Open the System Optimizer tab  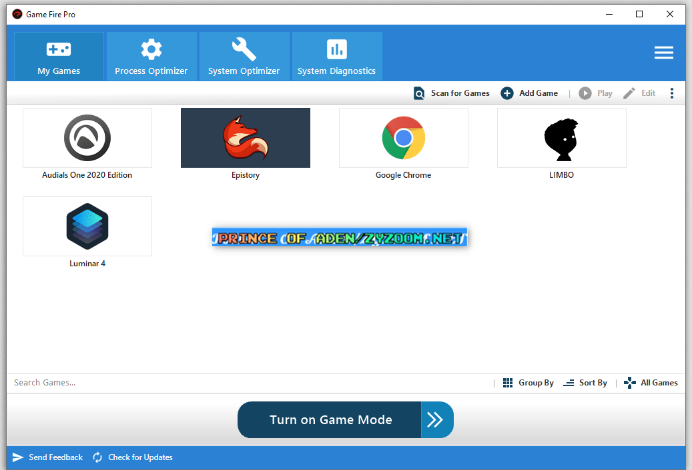[244, 56]
